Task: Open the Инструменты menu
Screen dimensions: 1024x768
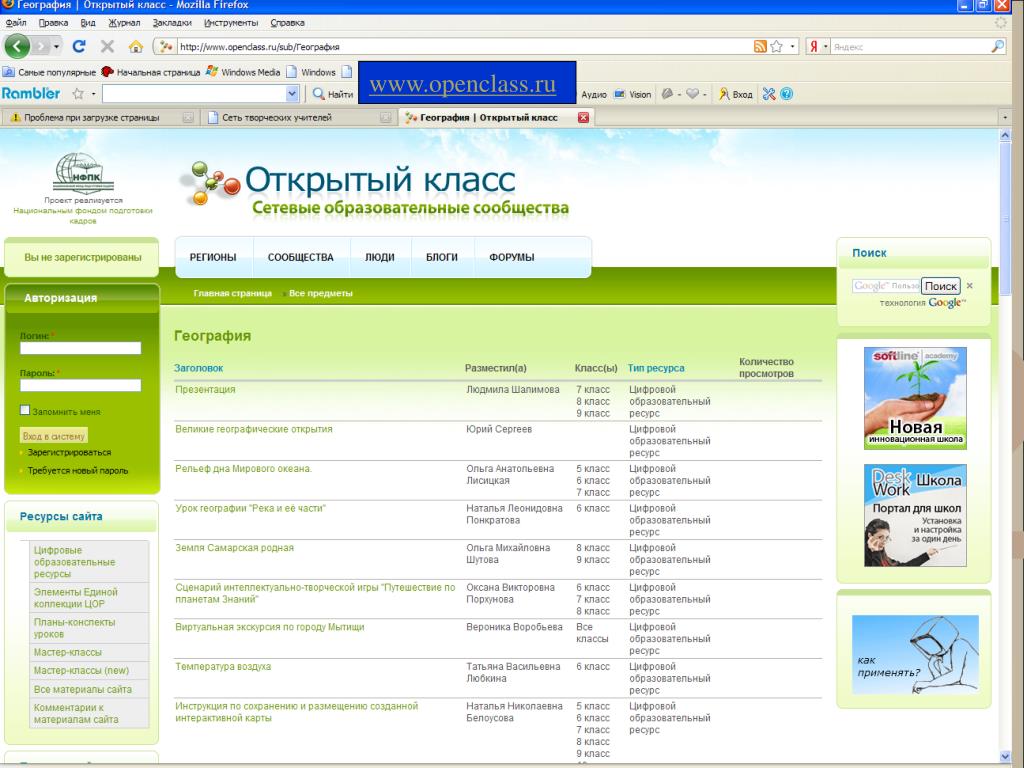Action: [x=231, y=22]
